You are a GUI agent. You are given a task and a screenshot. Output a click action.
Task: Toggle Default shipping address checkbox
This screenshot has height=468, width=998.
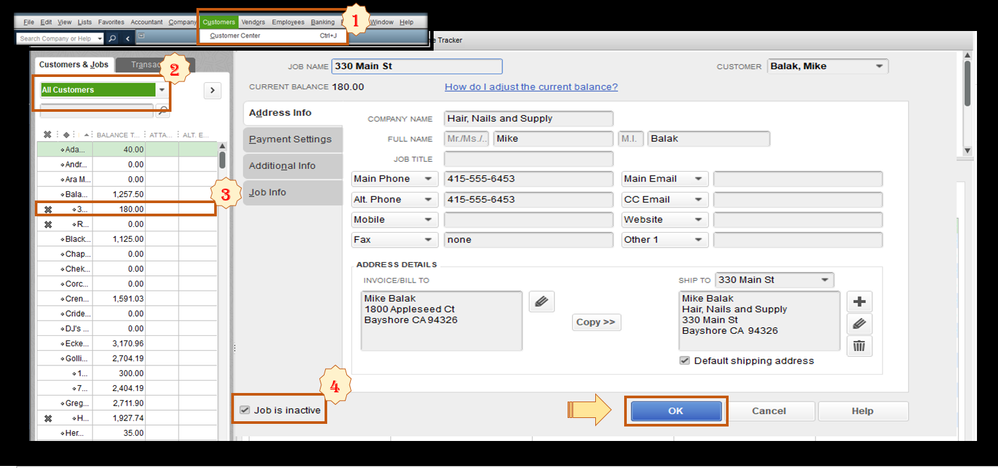[685, 360]
